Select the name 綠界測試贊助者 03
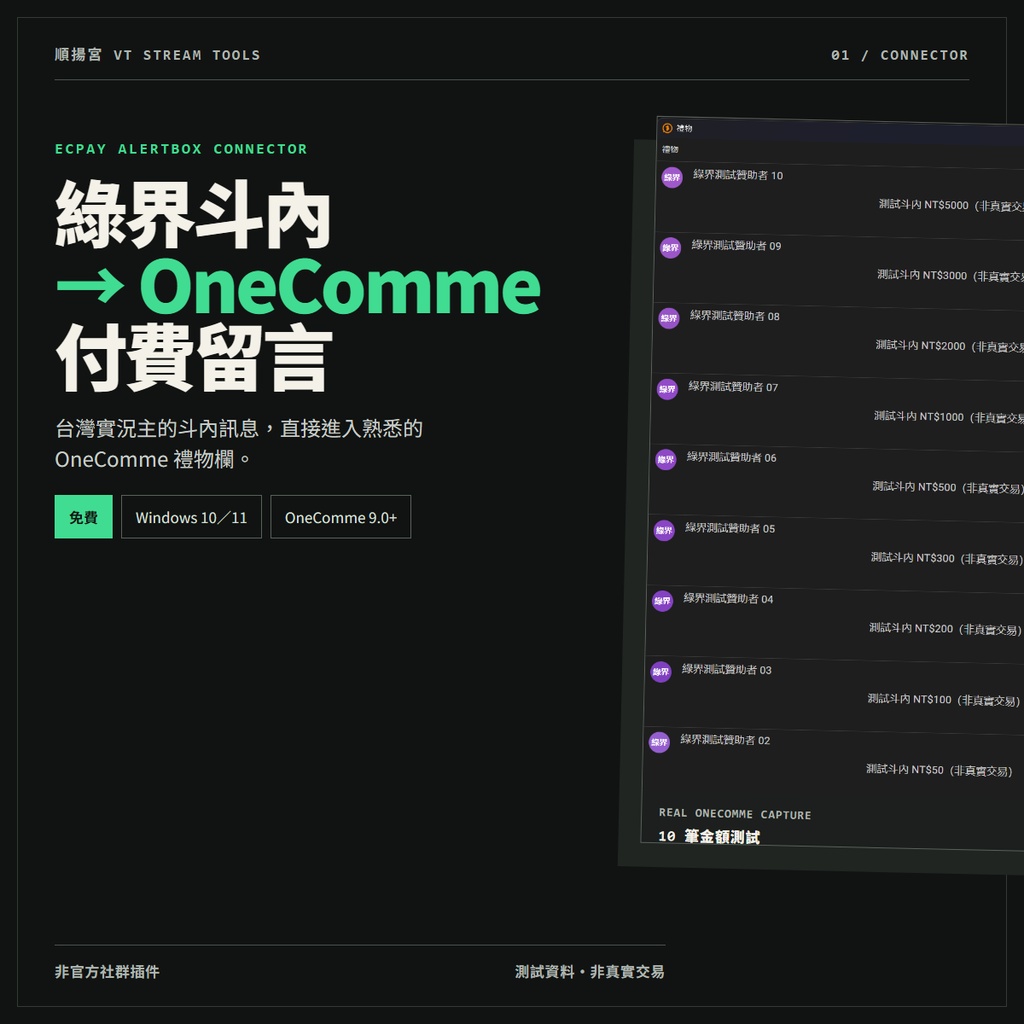 (x=726, y=669)
